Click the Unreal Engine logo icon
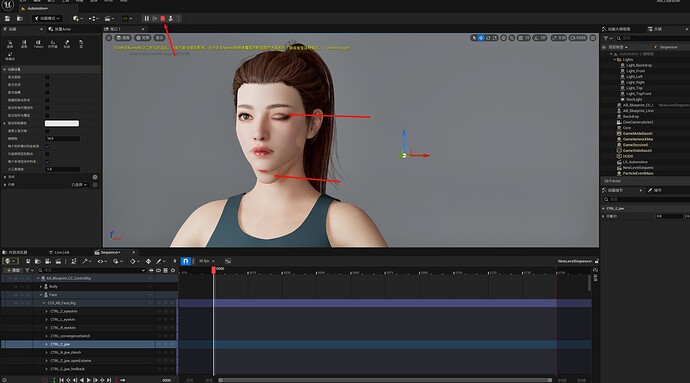The height and width of the screenshot is (383, 690). coord(8,4)
